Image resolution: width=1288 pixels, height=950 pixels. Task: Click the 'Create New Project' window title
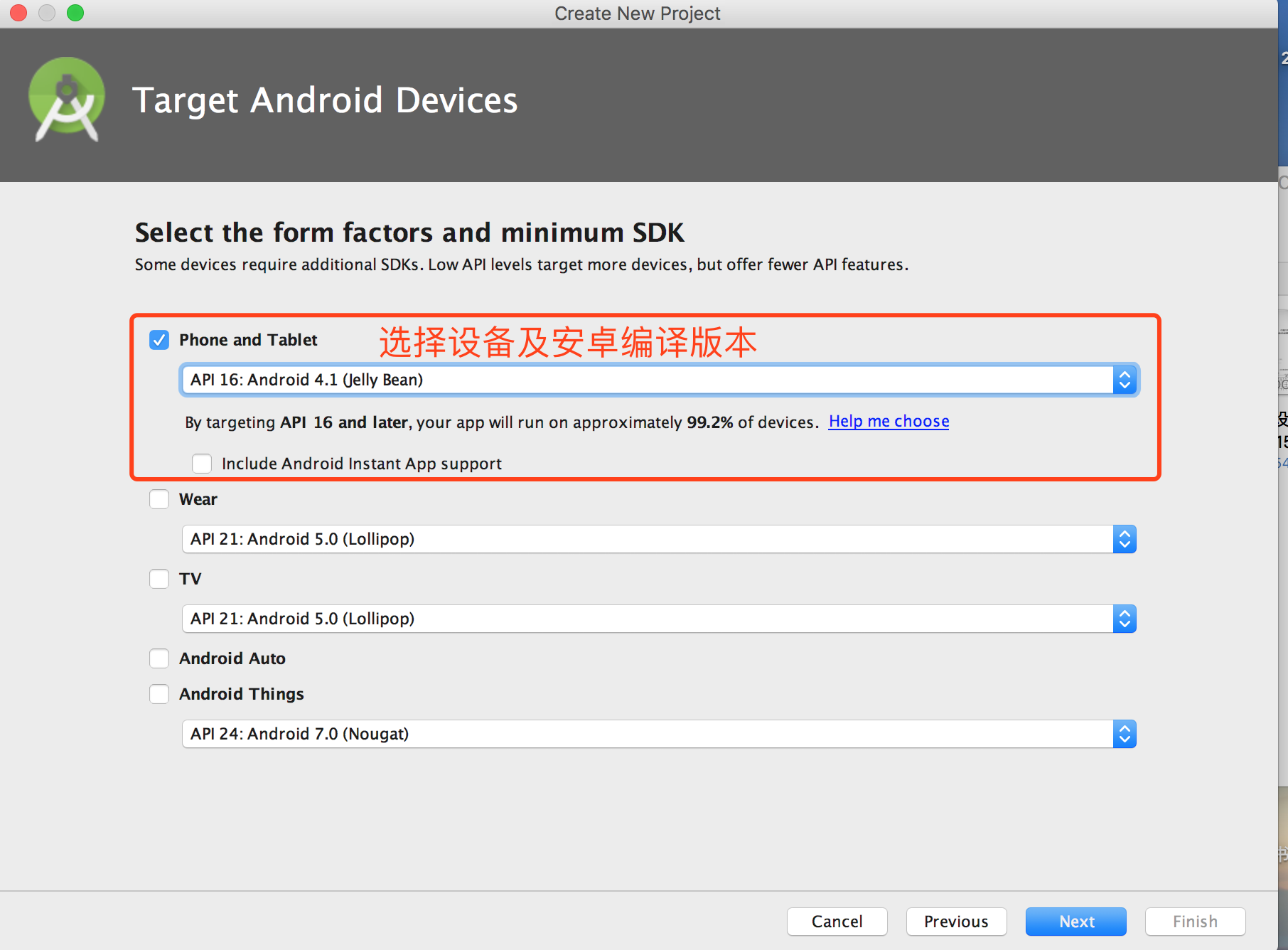click(638, 14)
